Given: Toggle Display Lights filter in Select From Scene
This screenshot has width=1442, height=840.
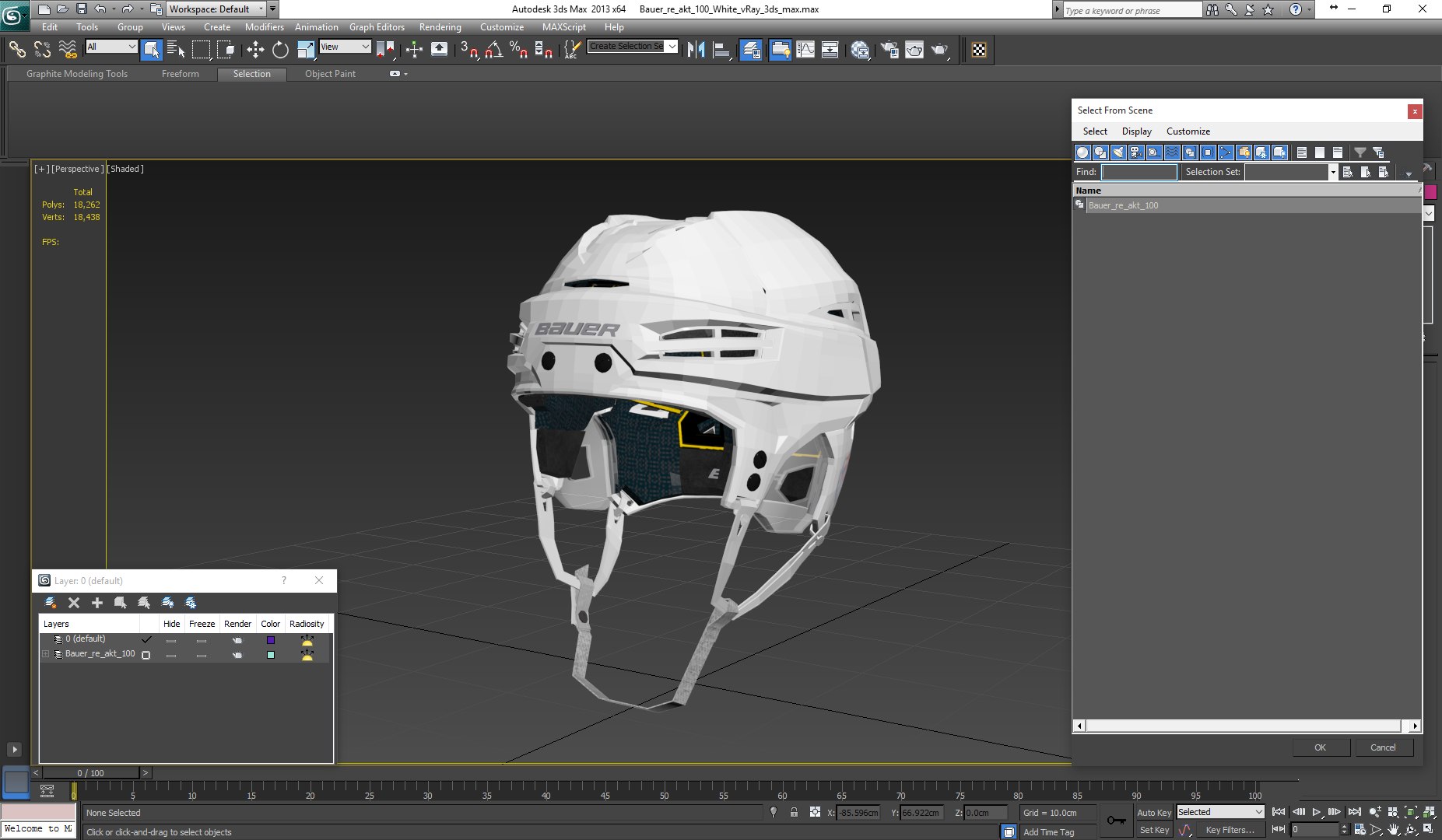Looking at the screenshot, I should coord(1117,152).
